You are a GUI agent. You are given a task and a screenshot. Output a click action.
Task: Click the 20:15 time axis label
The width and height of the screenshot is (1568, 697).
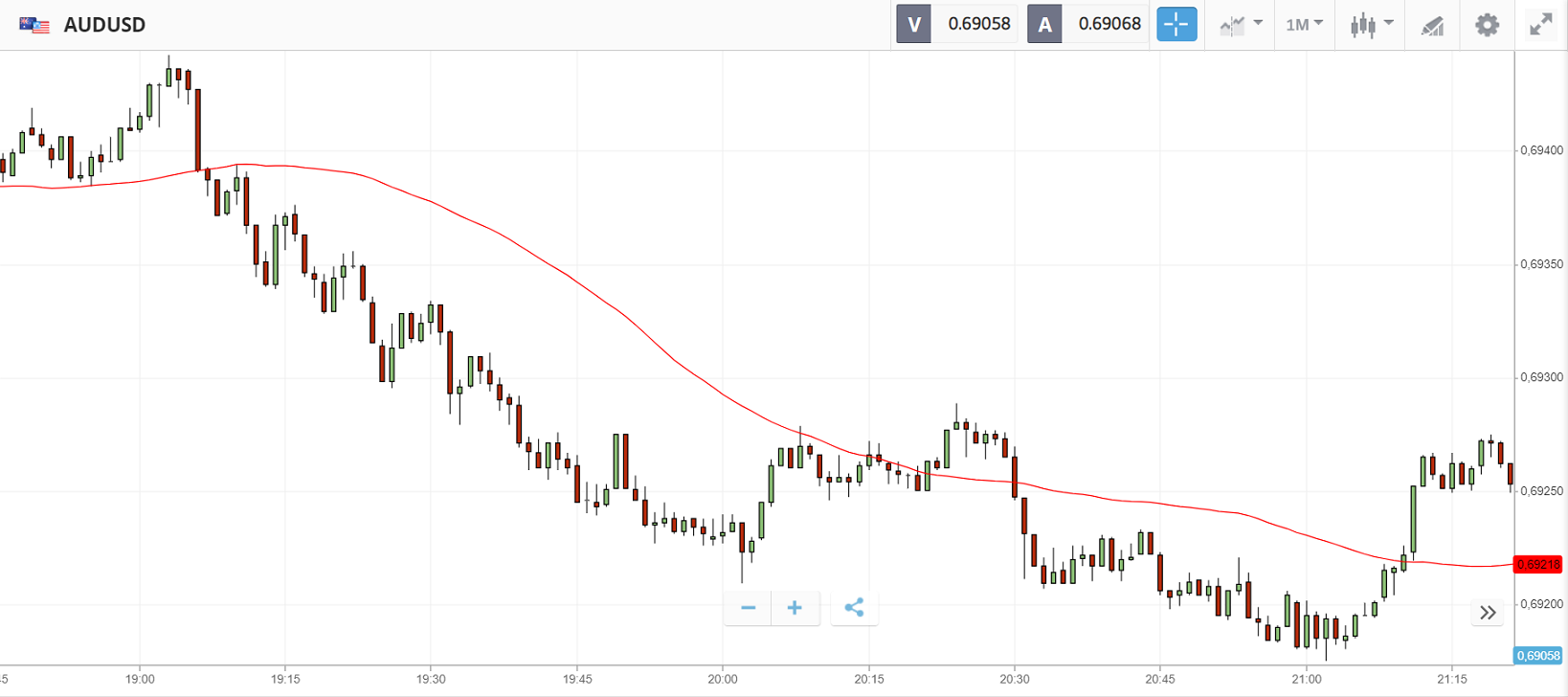click(869, 680)
